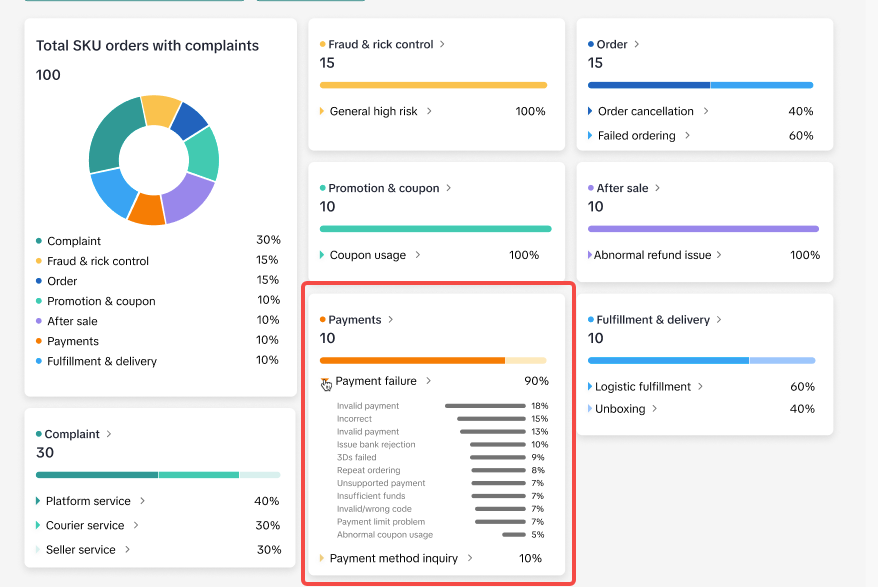Click the large teal Complaint donut segment

pyautogui.click(x=109, y=139)
